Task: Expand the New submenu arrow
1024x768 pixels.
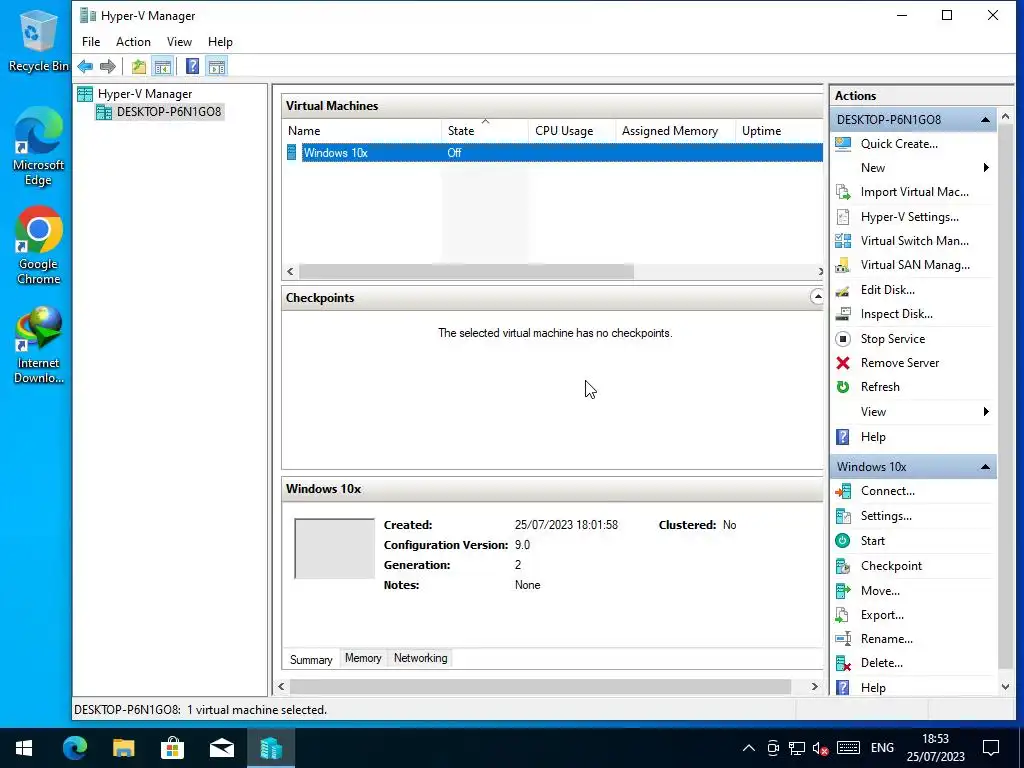Action: tap(986, 168)
